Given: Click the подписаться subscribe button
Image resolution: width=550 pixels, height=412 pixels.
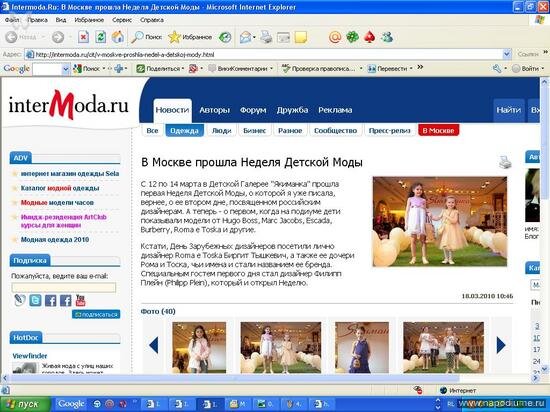Looking at the screenshot, I should pos(96,315).
